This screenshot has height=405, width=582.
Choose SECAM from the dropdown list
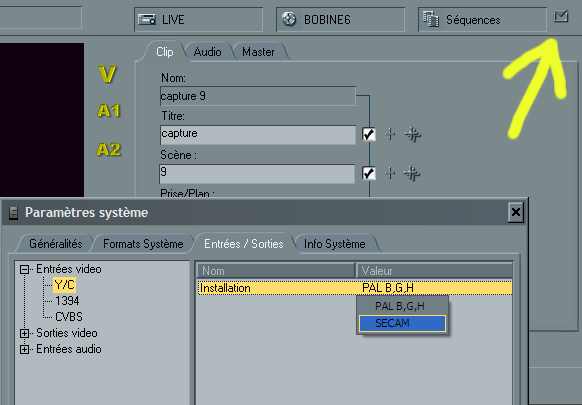click(x=402, y=323)
